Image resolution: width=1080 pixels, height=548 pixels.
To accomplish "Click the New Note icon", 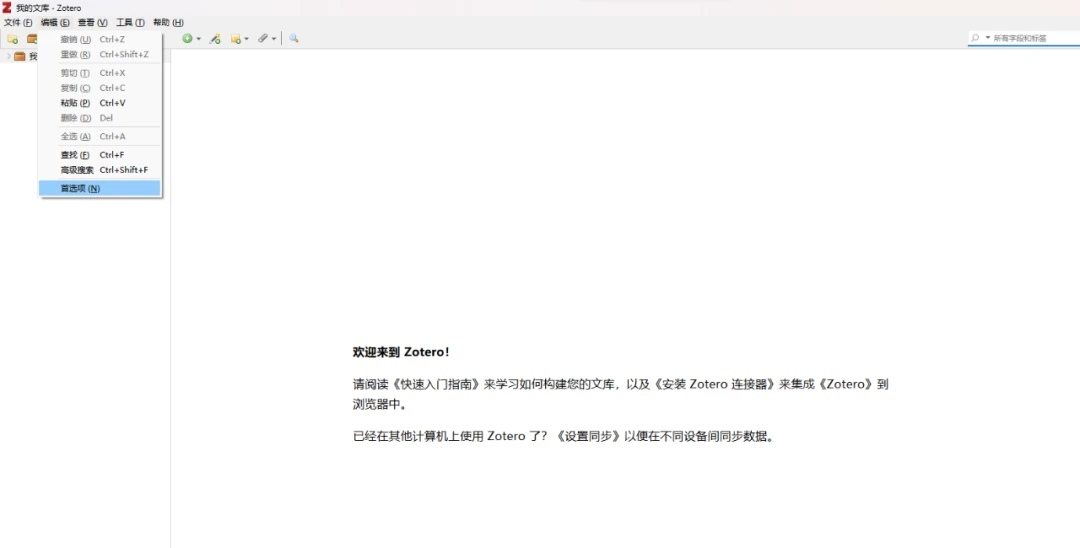I will [236, 39].
